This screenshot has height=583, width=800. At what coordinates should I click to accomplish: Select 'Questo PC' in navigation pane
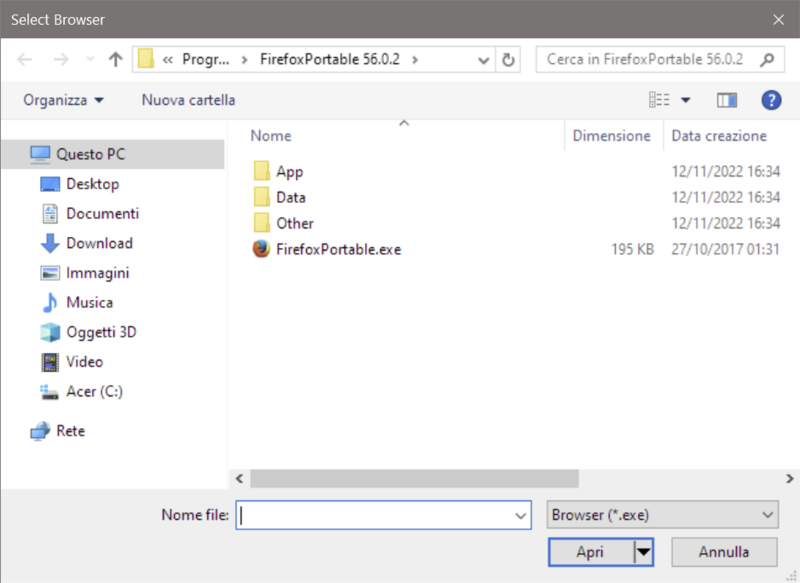point(112,154)
